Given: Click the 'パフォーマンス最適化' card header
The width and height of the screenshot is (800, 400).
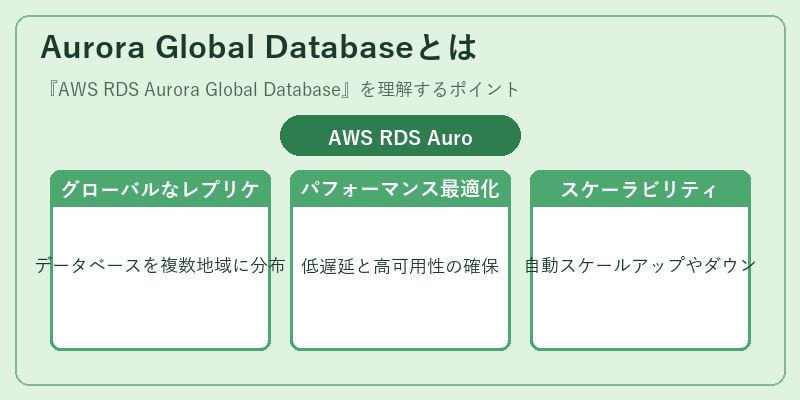Looking at the screenshot, I should 400,189.
